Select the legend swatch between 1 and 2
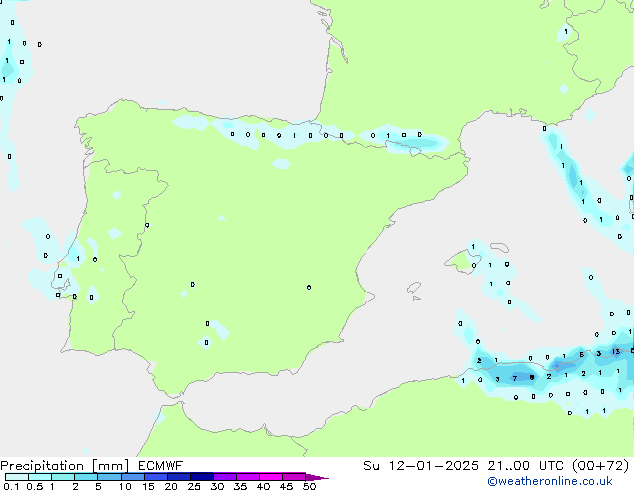Image resolution: width=634 pixels, height=490 pixels. pyautogui.click(x=63, y=477)
